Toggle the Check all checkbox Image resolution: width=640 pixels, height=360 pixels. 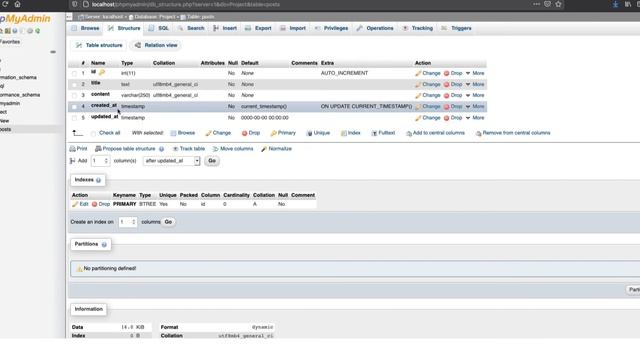click(x=93, y=133)
